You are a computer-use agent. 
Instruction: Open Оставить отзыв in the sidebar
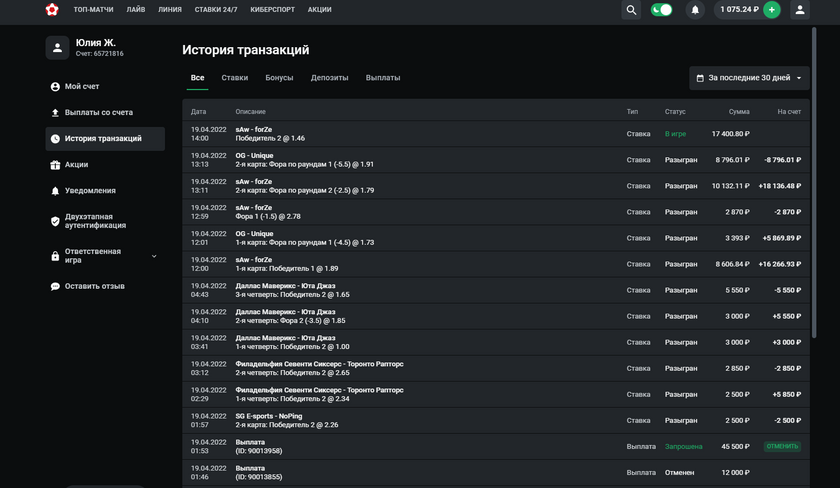coord(94,286)
